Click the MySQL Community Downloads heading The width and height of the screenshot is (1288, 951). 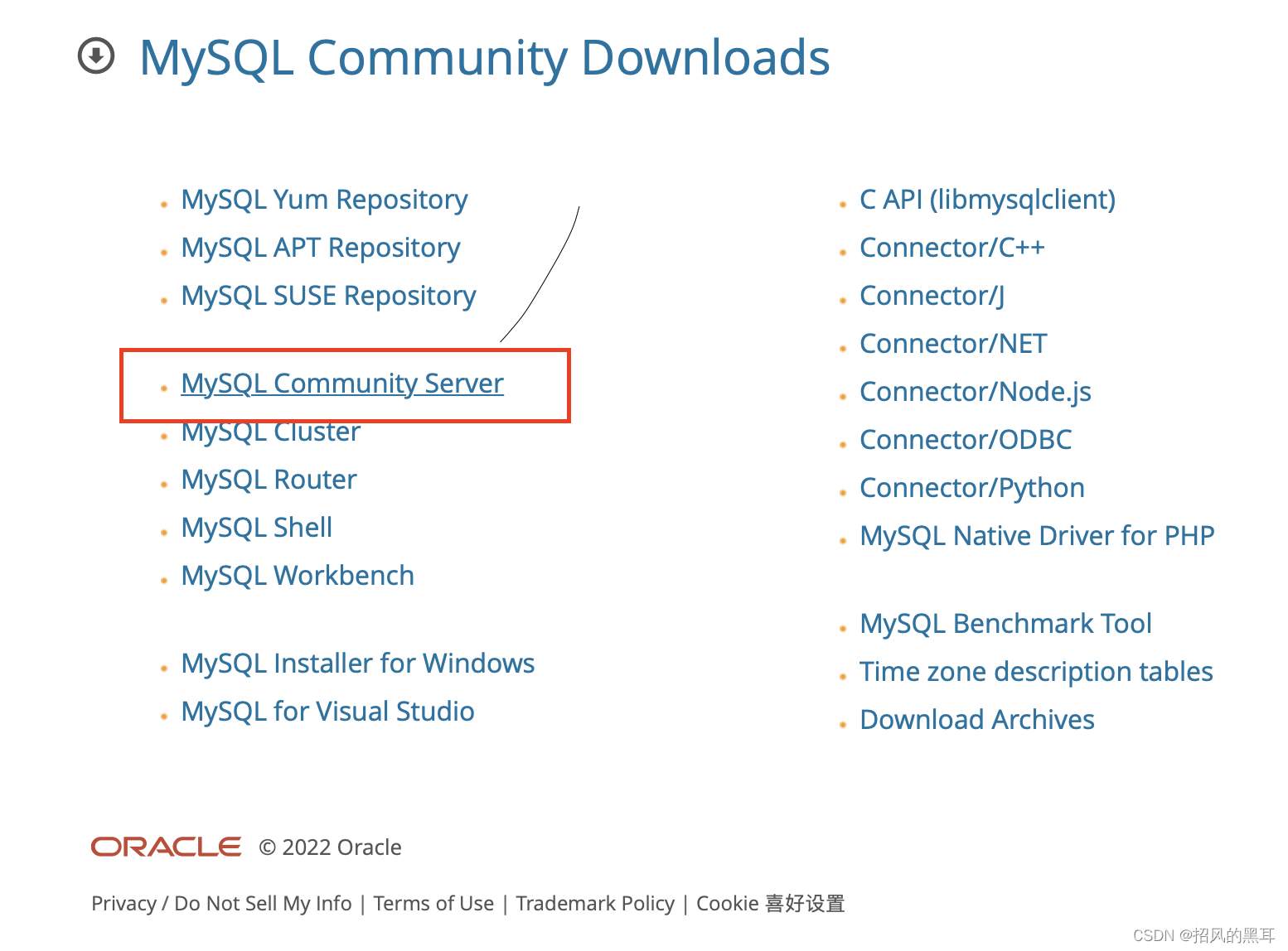(x=485, y=58)
